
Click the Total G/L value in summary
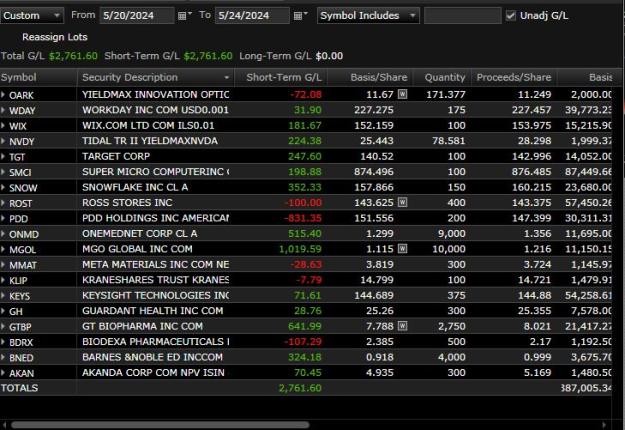click(x=73, y=56)
